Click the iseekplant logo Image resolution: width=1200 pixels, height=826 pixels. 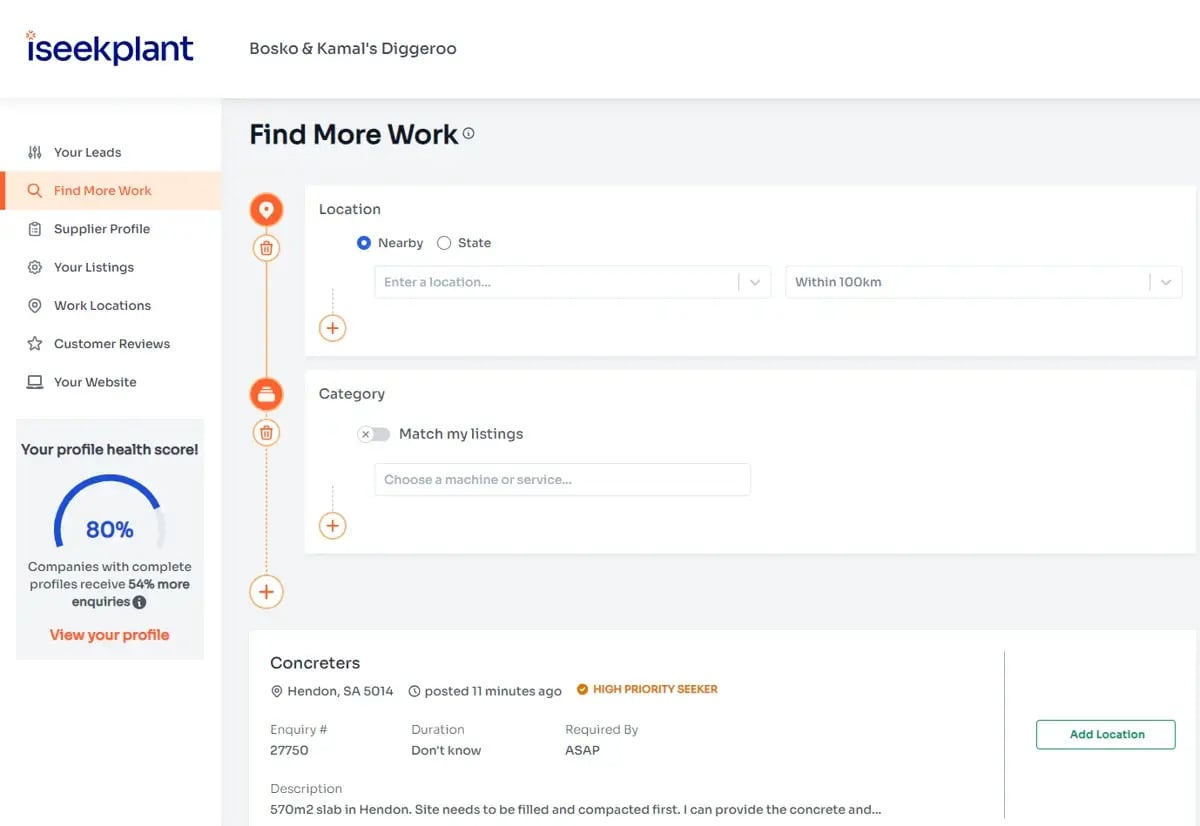109,48
